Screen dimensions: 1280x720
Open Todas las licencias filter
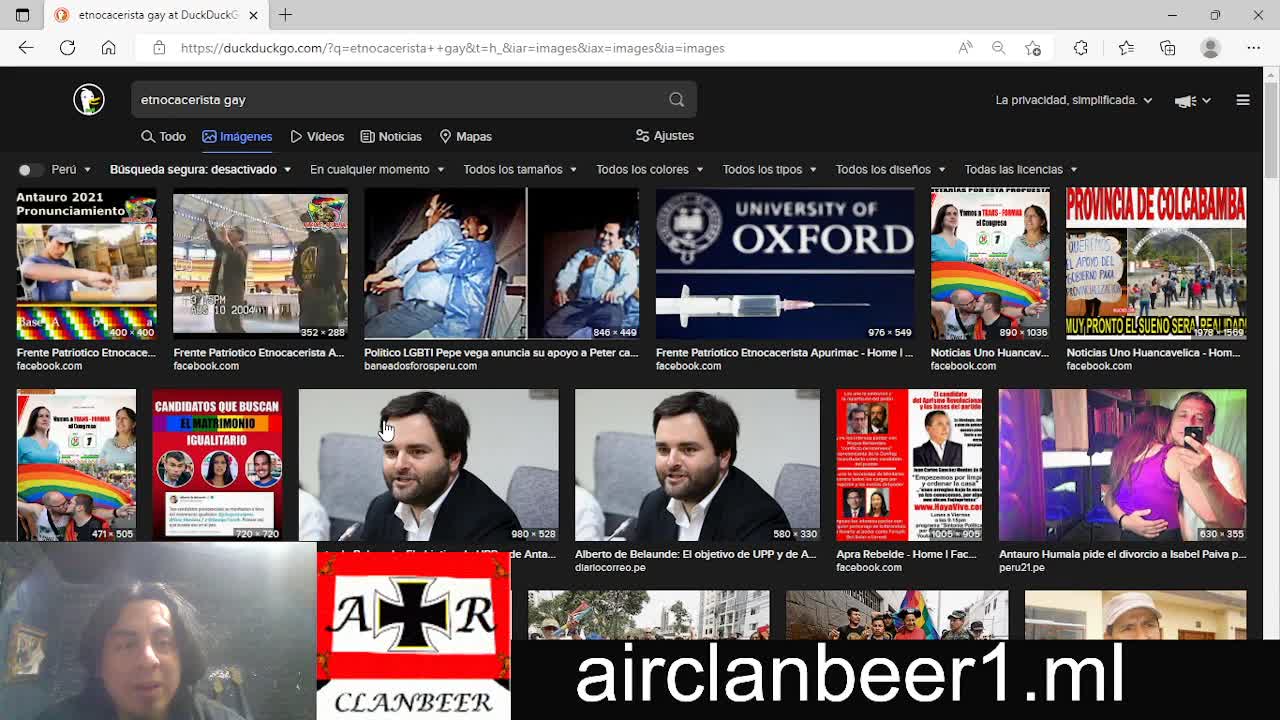pos(1021,170)
